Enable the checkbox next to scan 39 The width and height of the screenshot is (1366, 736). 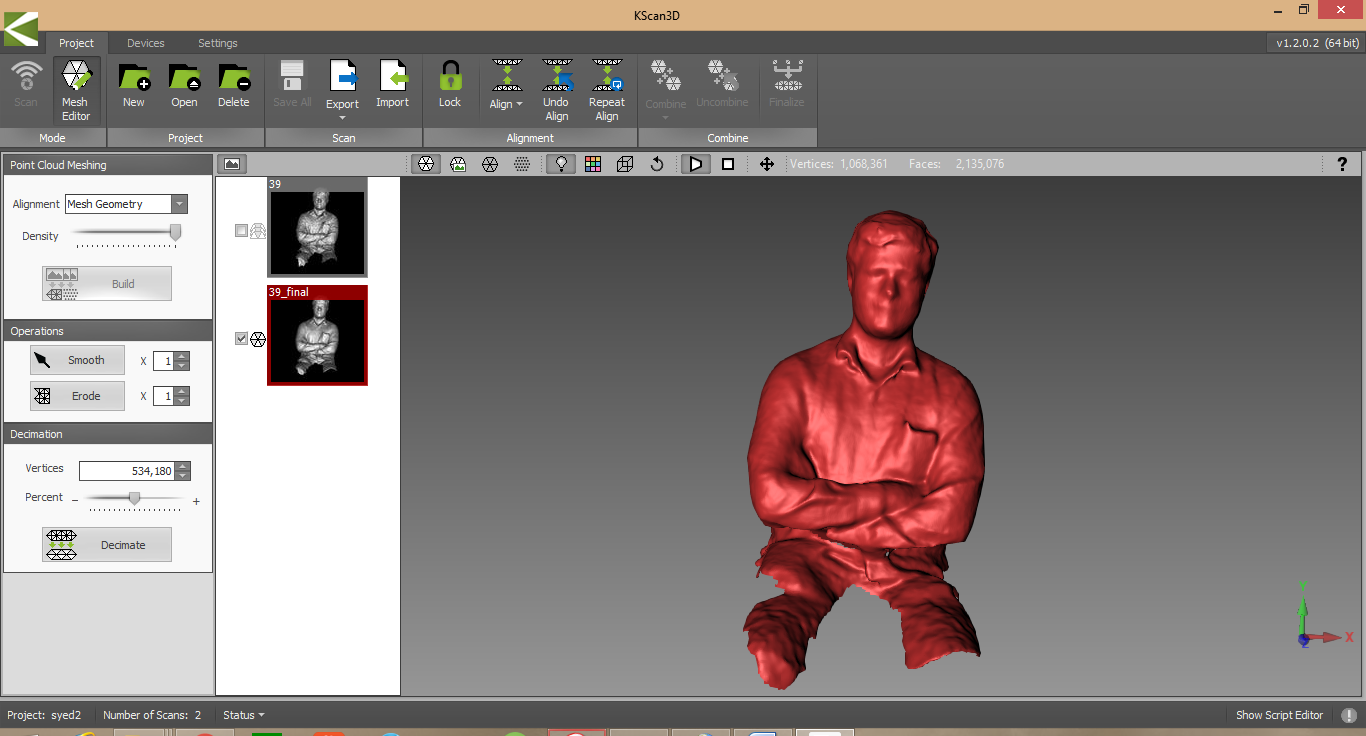pos(241,231)
